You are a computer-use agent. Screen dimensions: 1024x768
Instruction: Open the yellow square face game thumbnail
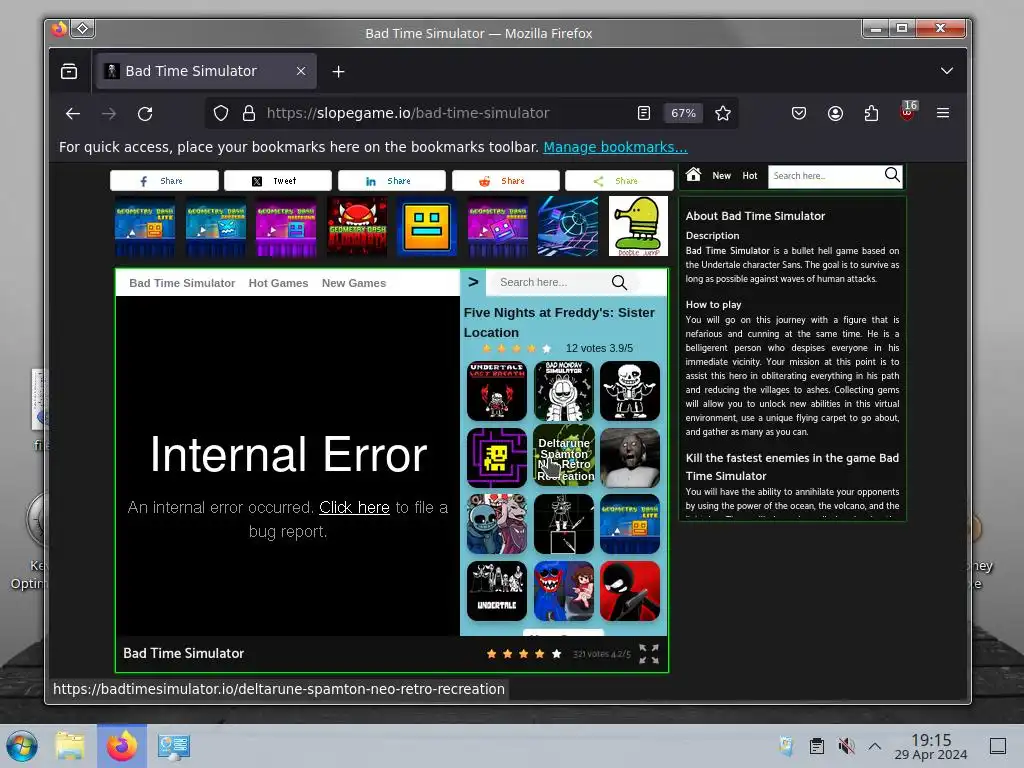426,227
